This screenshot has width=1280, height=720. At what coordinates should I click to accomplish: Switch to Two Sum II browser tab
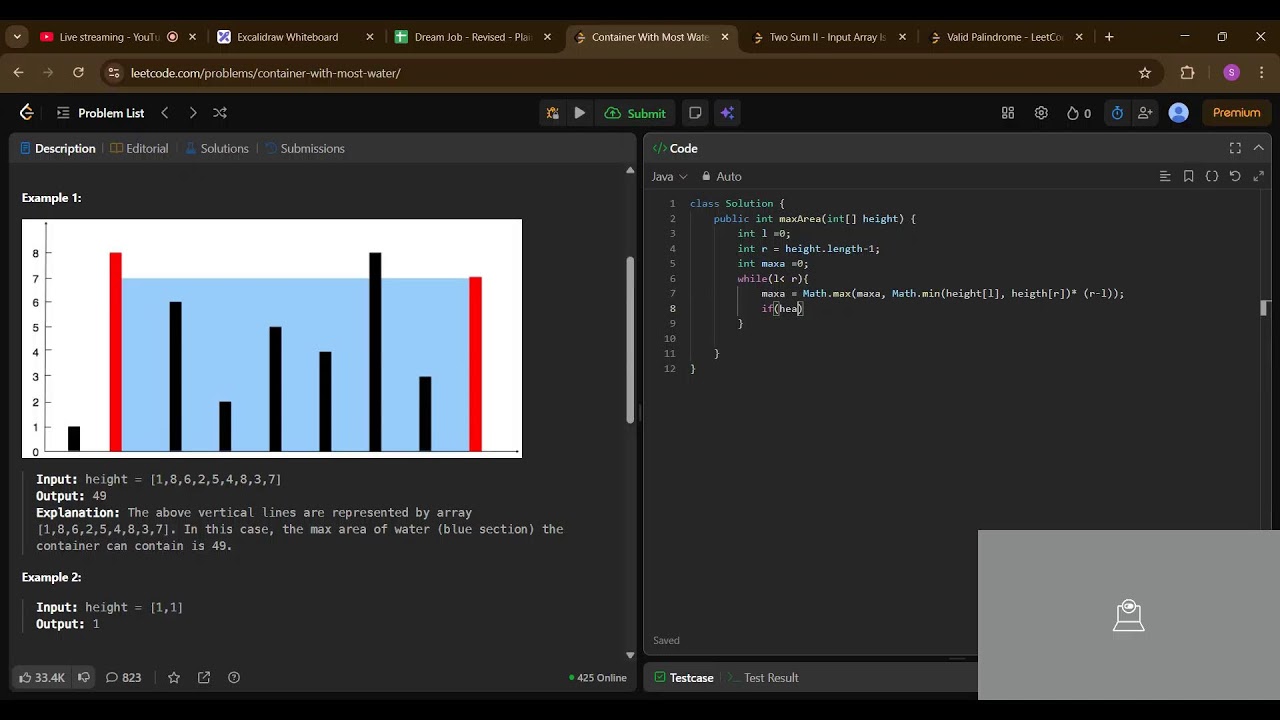click(827, 37)
